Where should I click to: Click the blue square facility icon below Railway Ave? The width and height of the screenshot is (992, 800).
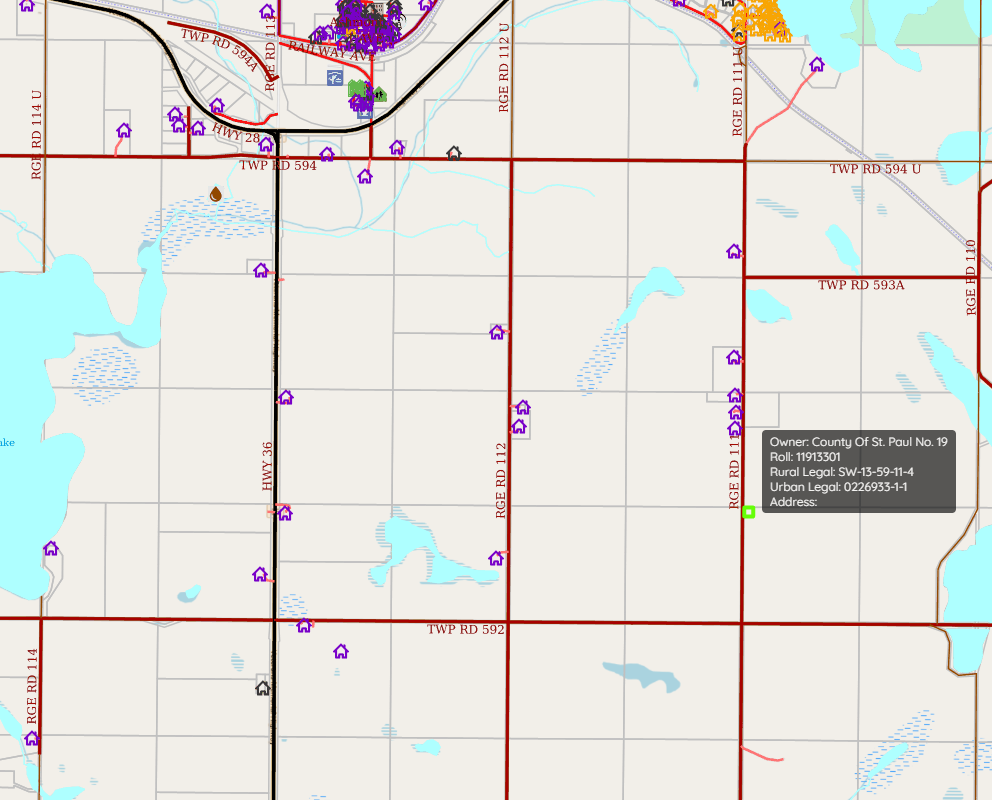point(335,78)
